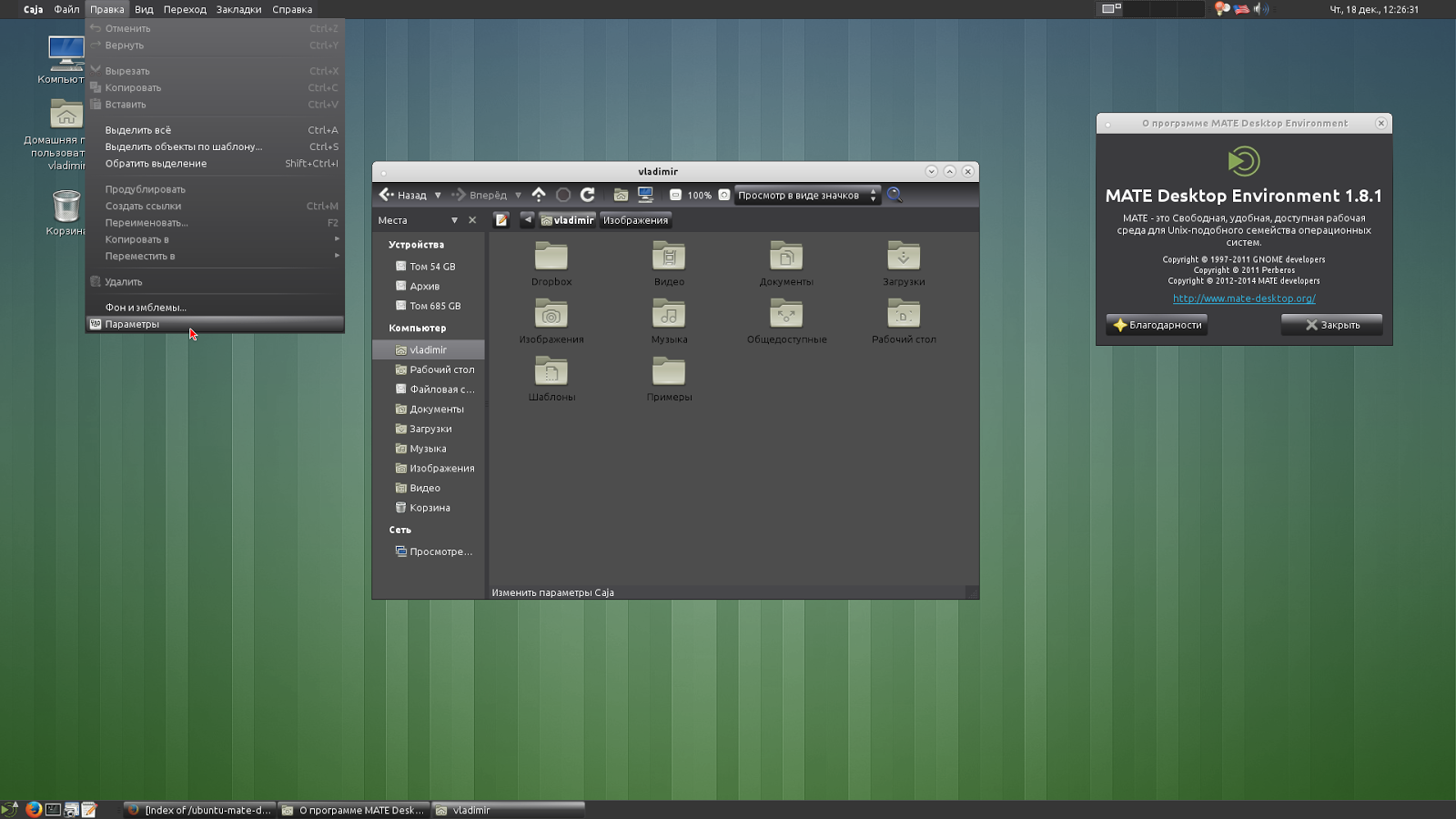Select the Загрузки folder icon in file view
This screenshot has width=1456, height=819.
(x=904, y=257)
